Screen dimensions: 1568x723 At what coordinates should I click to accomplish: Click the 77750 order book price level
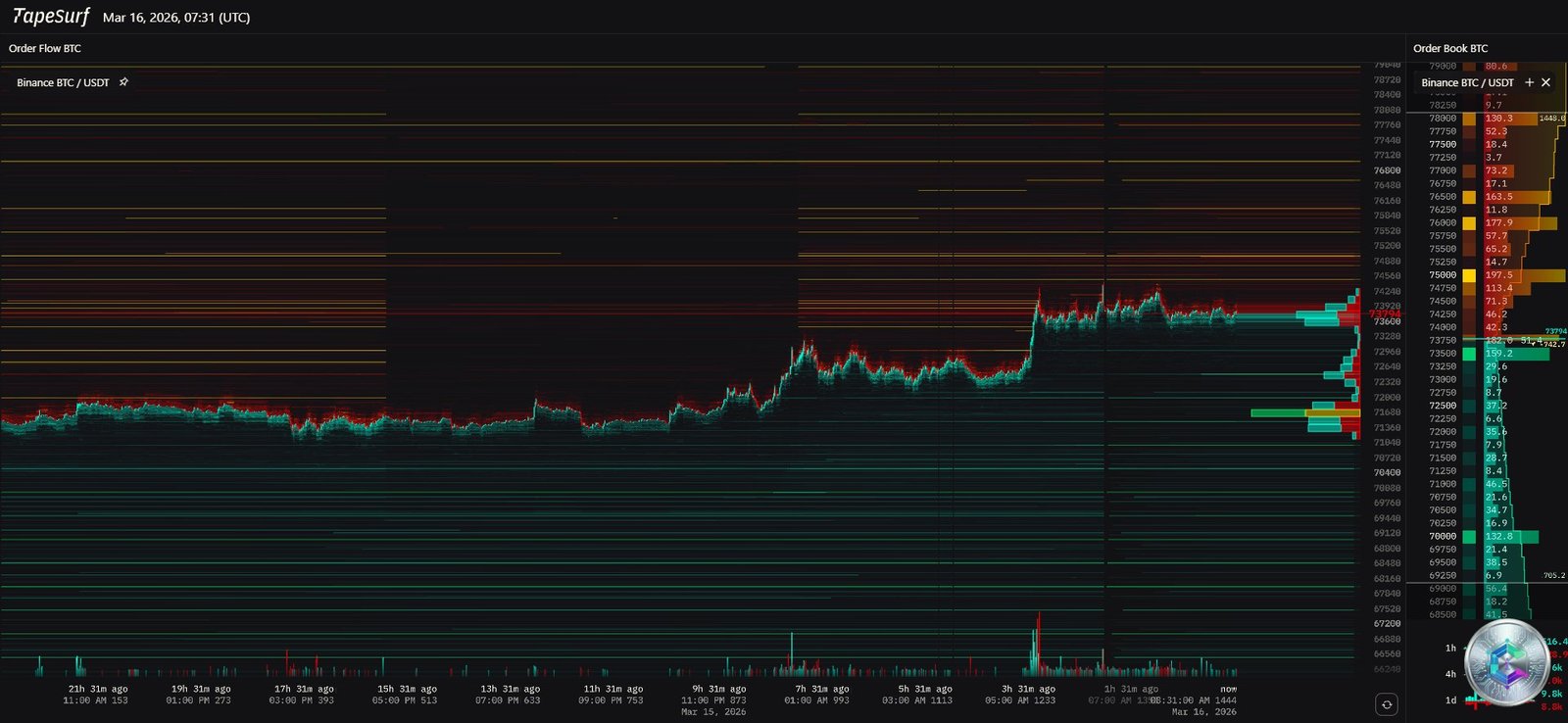click(1443, 131)
